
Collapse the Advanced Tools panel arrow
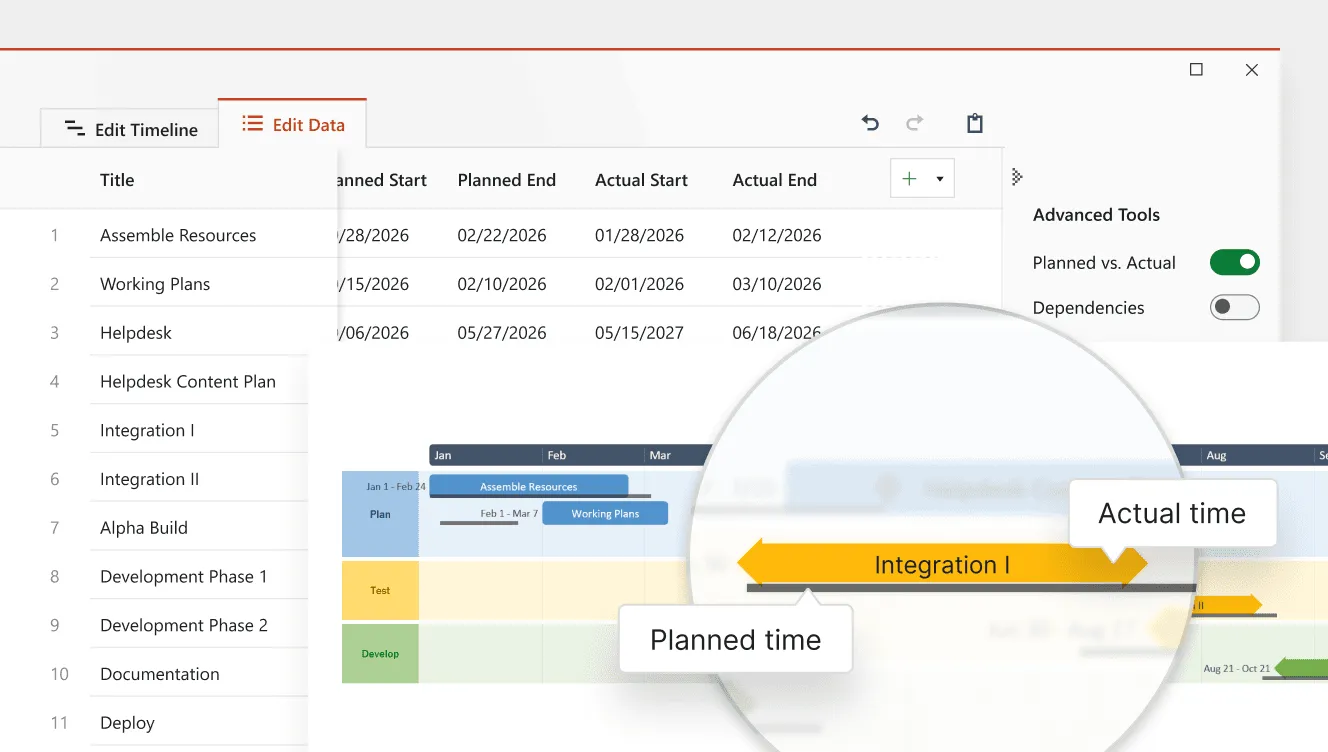pyautogui.click(x=1017, y=177)
